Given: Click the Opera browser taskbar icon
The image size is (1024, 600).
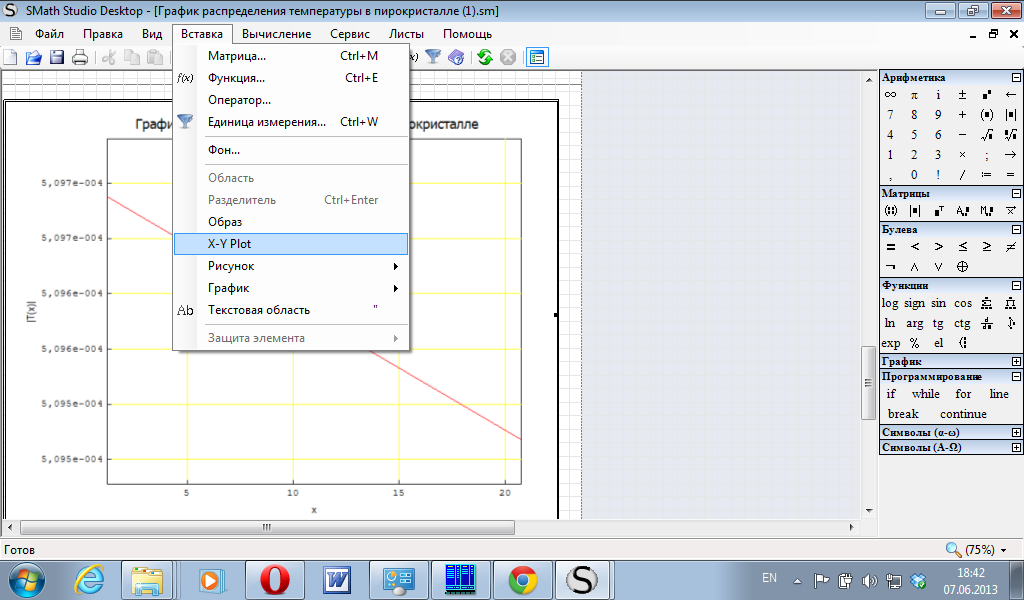Looking at the screenshot, I should (x=275, y=579).
